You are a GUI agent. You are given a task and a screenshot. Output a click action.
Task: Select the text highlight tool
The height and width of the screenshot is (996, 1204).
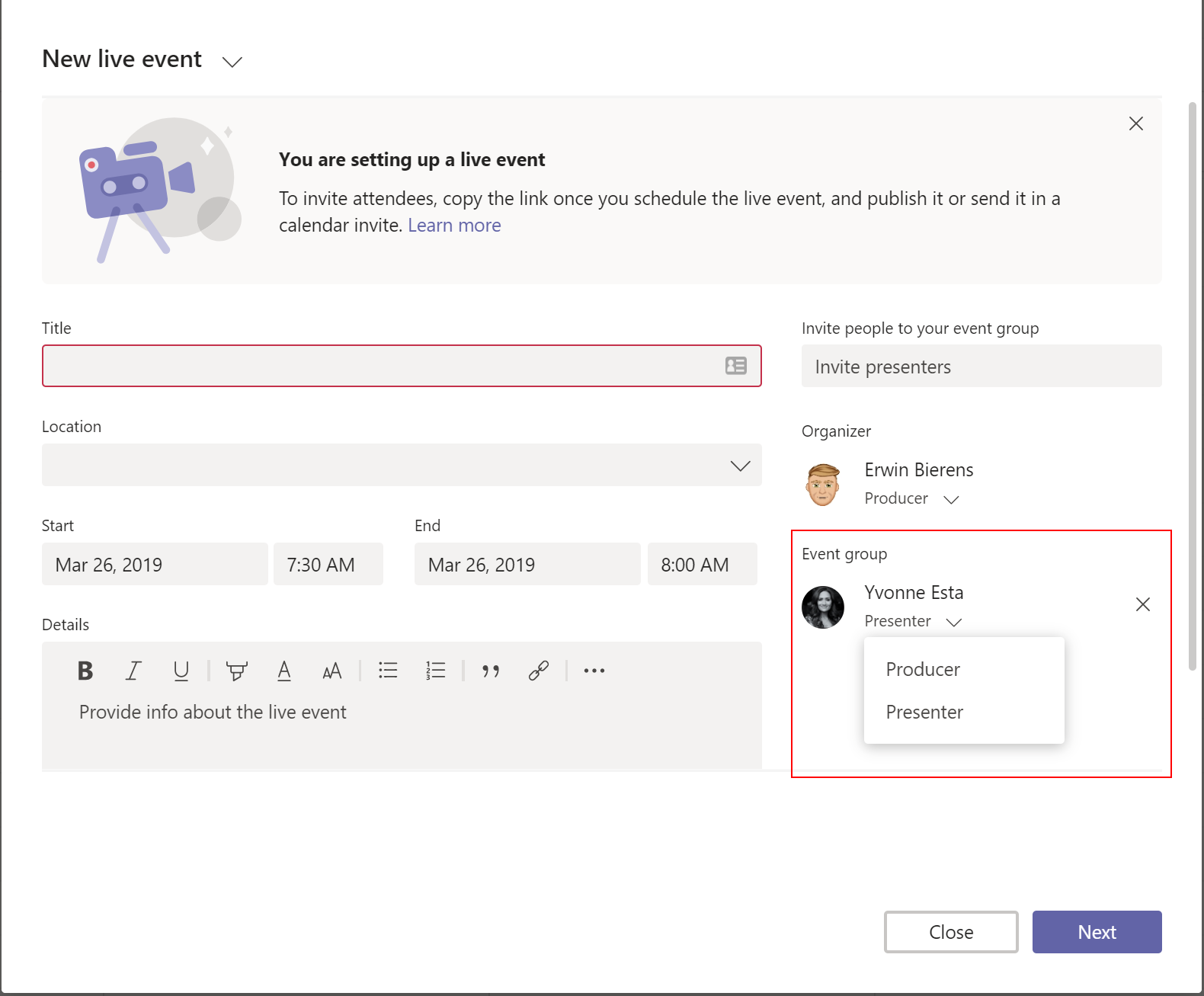tap(236, 671)
